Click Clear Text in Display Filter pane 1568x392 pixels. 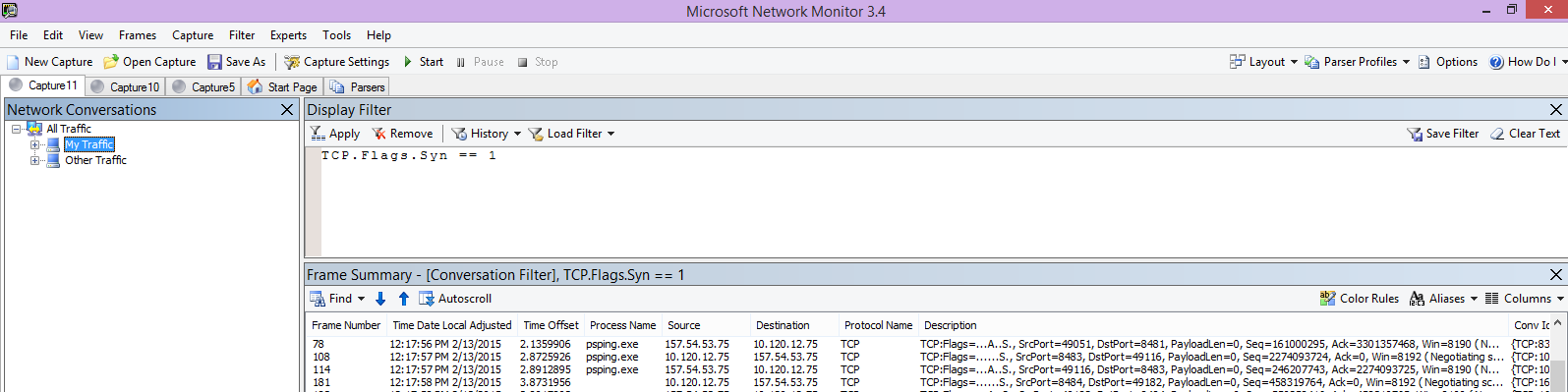click(x=1525, y=134)
